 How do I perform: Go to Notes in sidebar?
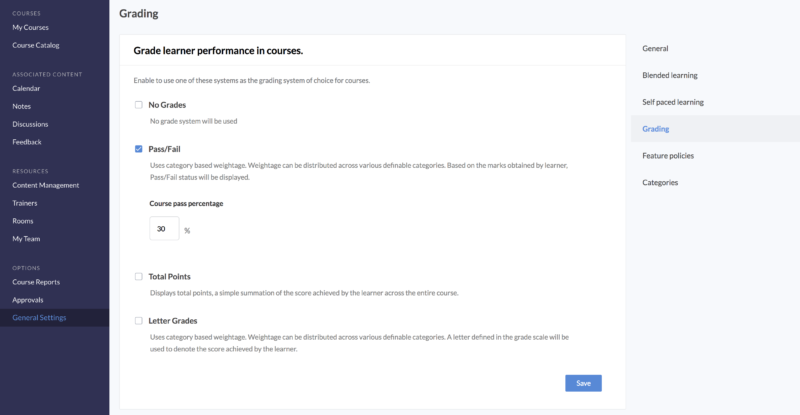pyautogui.click(x=22, y=106)
